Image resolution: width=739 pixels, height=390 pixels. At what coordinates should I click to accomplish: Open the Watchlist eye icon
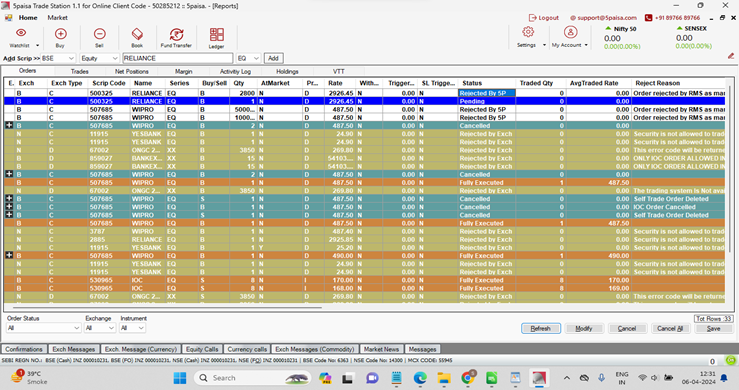pos(21,33)
